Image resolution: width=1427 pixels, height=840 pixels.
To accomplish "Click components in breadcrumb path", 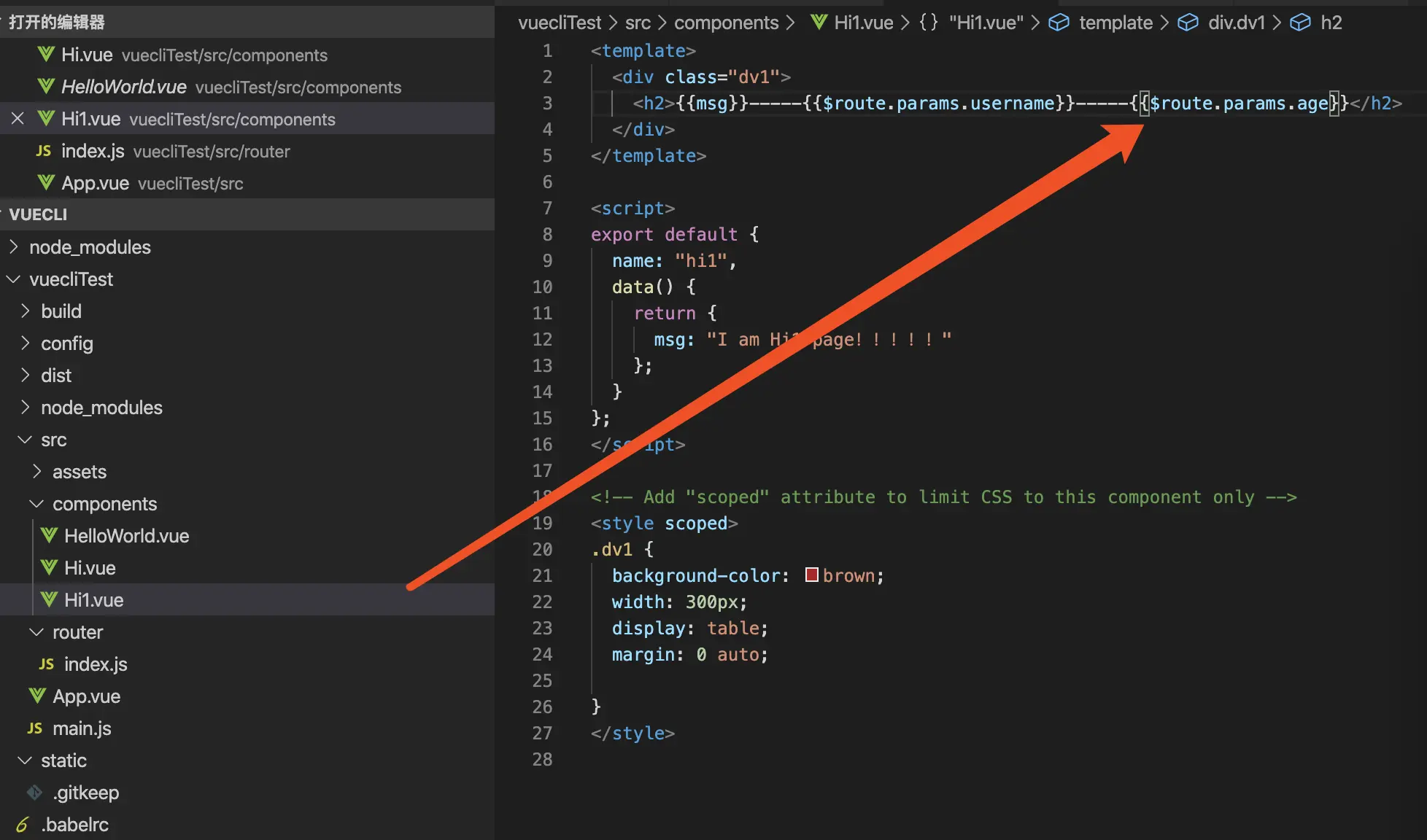I will pyautogui.click(x=726, y=23).
